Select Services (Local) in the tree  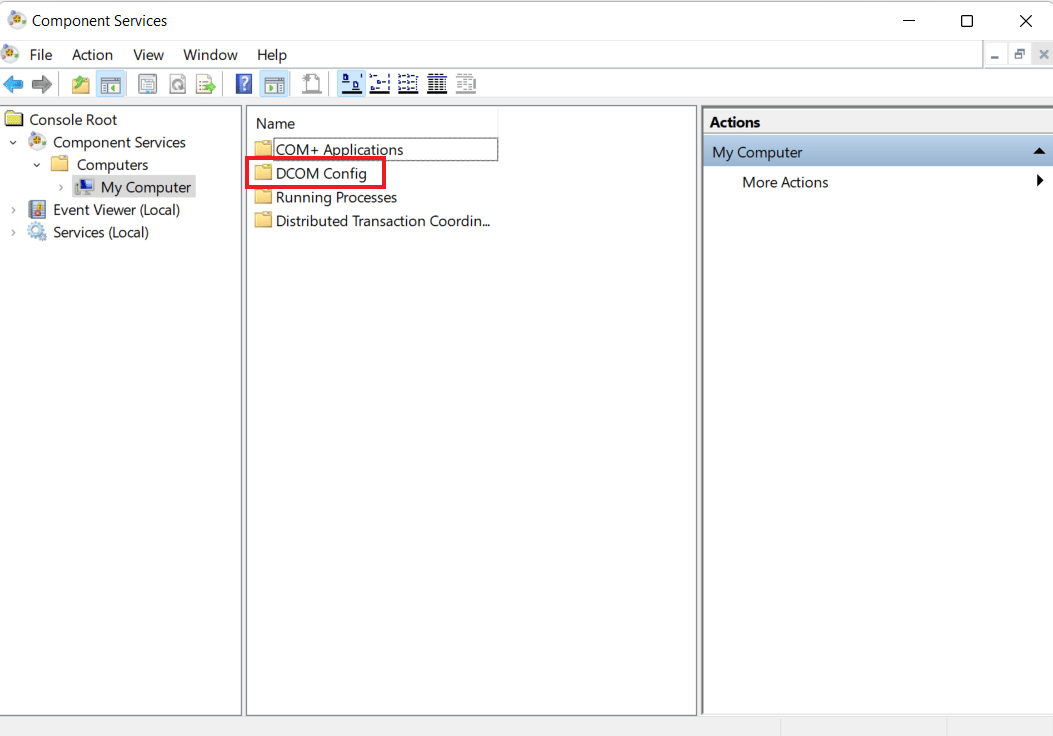tap(101, 232)
